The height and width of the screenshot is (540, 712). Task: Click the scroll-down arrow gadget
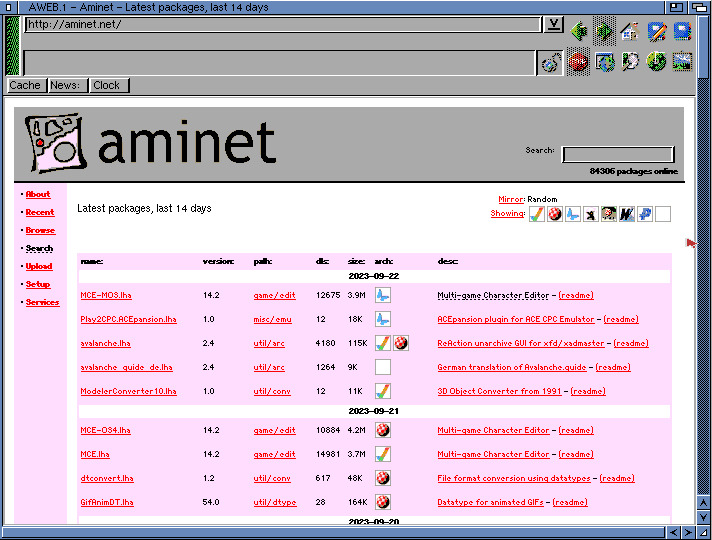point(703,517)
